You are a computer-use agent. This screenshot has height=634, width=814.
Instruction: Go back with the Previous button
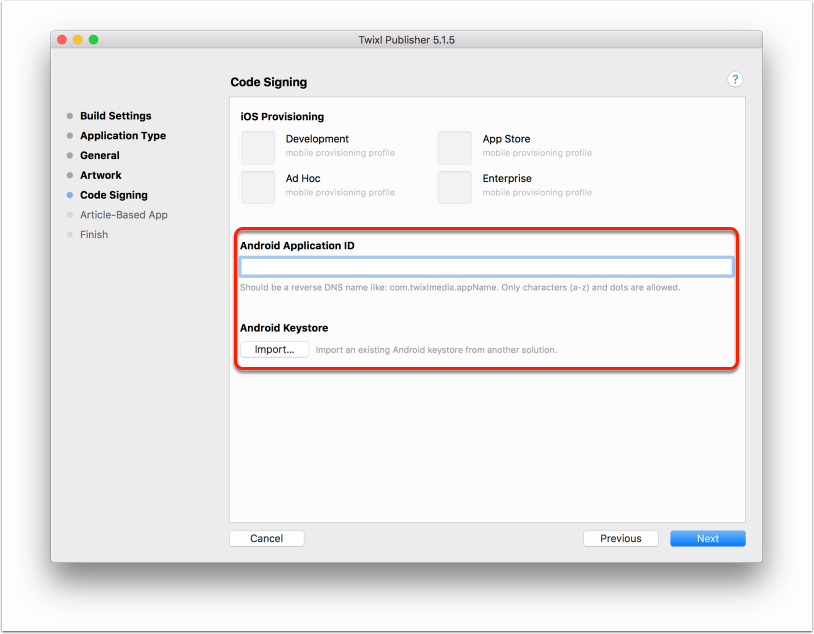click(621, 538)
